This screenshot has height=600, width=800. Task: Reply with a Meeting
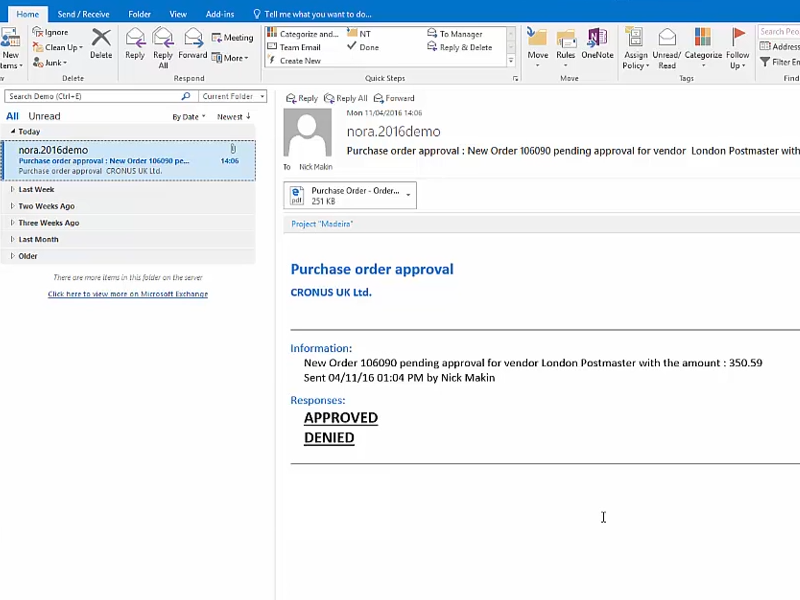coord(232,38)
